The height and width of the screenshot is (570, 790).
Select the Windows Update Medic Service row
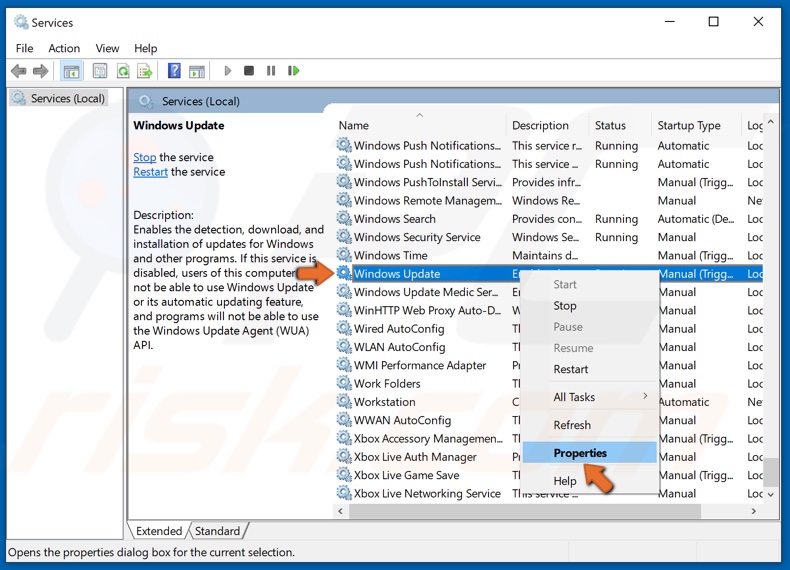click(549, 292)
